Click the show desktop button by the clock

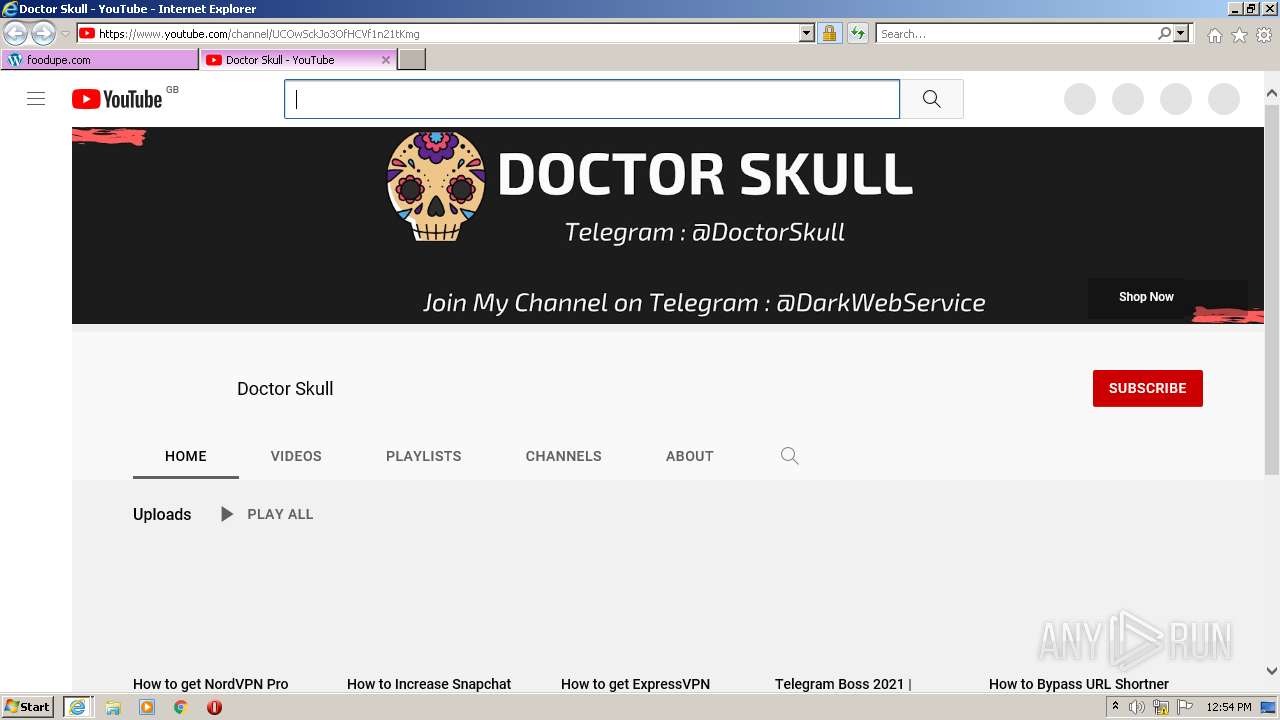(1269, 707)
